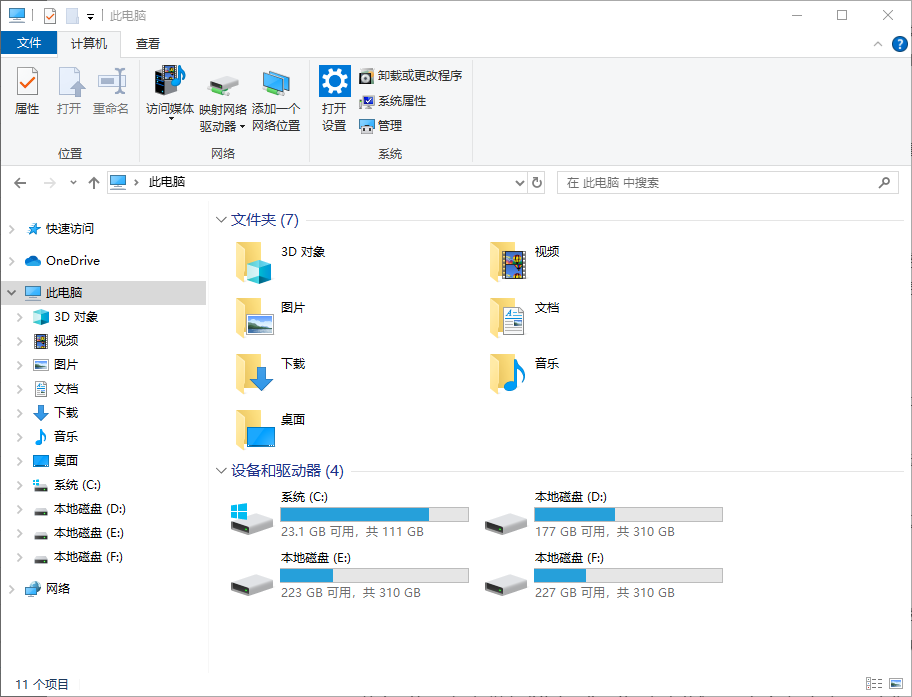912x697 pixels.
Task: Click the back navigation arrow
Action: 20,183
